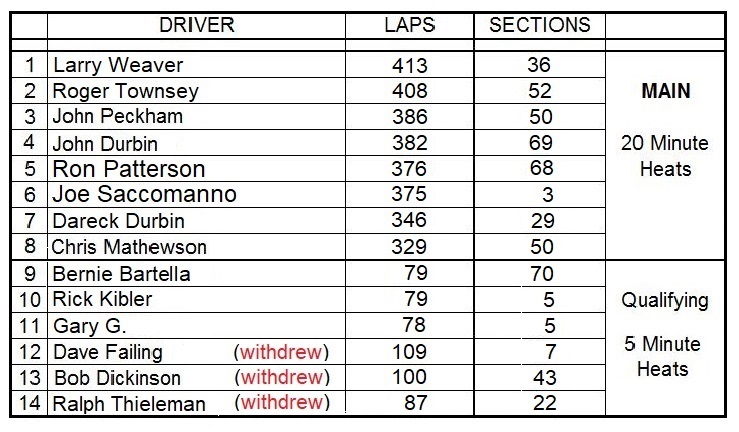The width and height of the screenshot is (739, 432).
Task: Select Roger Townsey's laps value 408
Action: pos(410,91)
